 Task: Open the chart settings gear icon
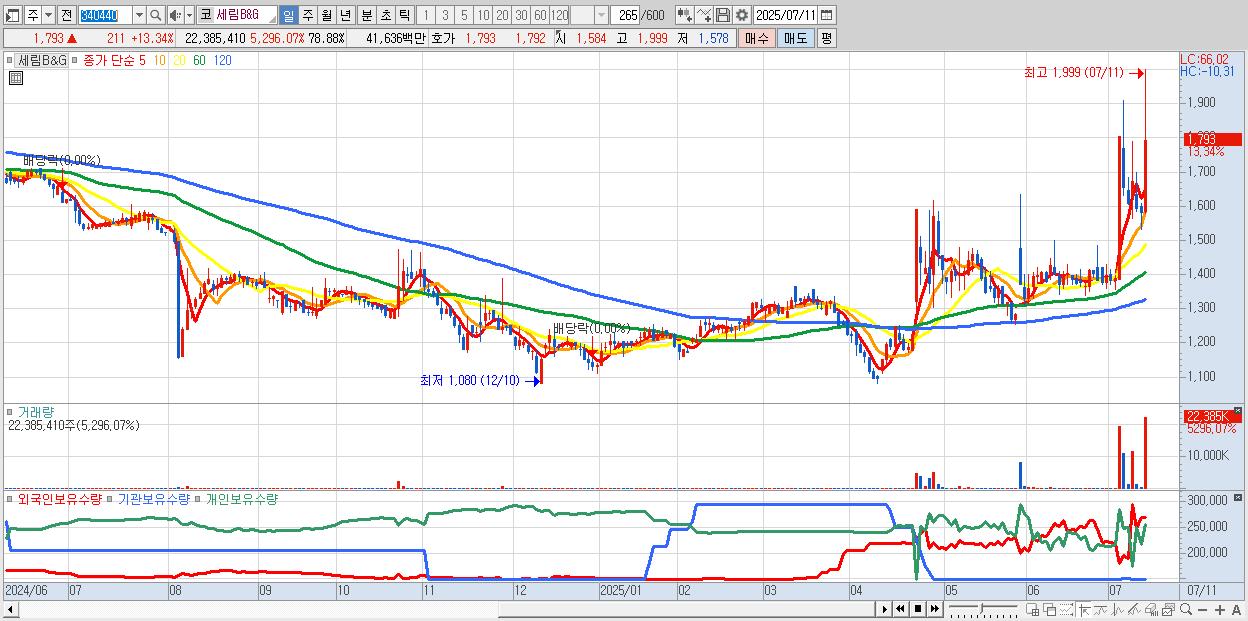click(x=741, y=15)
